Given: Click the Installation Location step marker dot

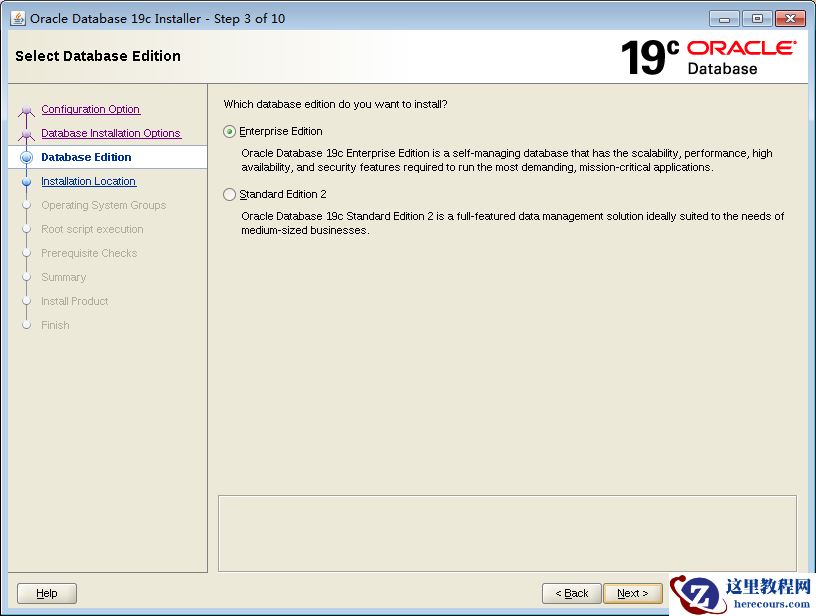Looking at the screenshot, I should pos(27,182).
